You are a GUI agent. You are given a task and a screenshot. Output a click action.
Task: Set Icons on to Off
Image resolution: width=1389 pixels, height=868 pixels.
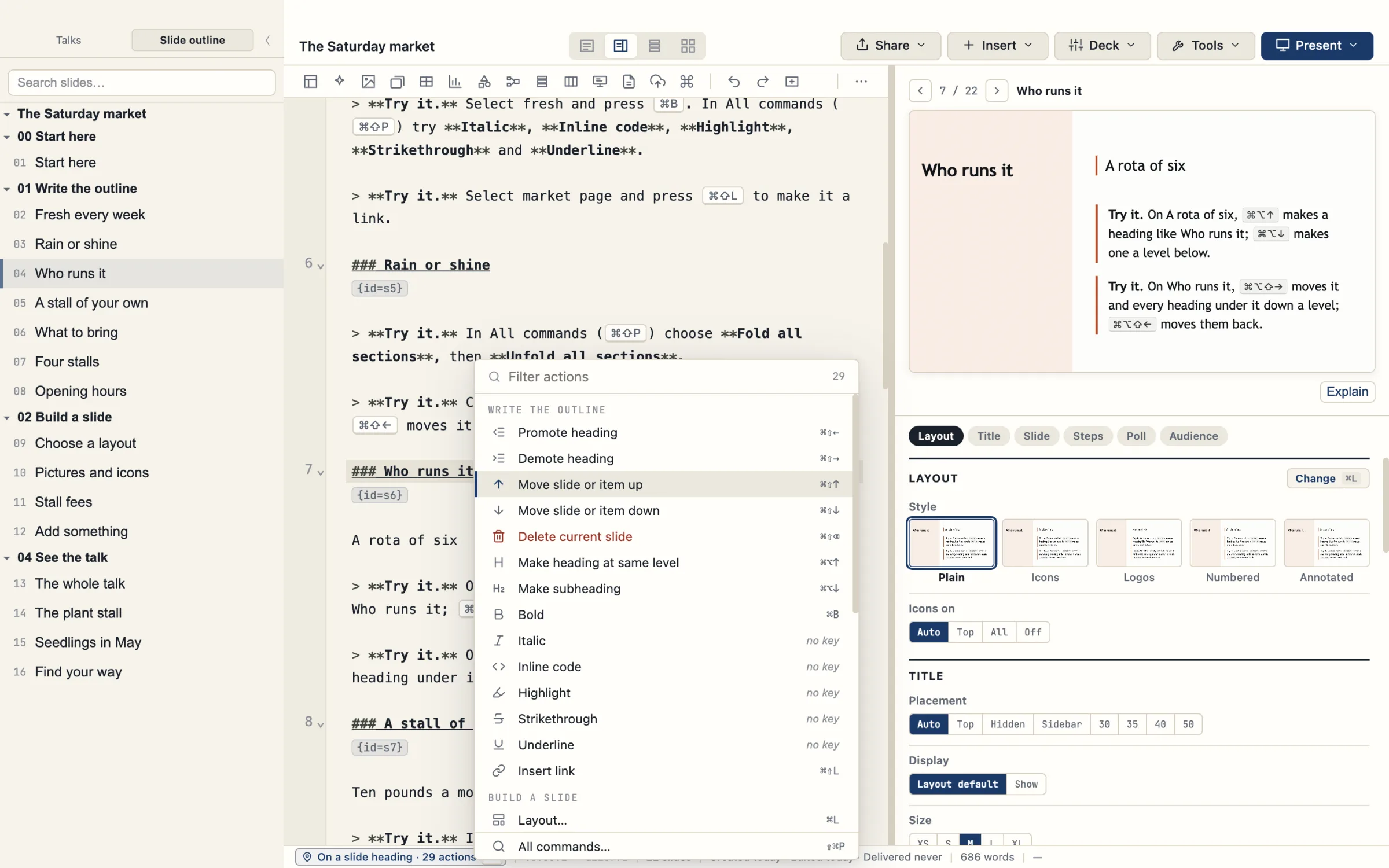click(1032, 632)
